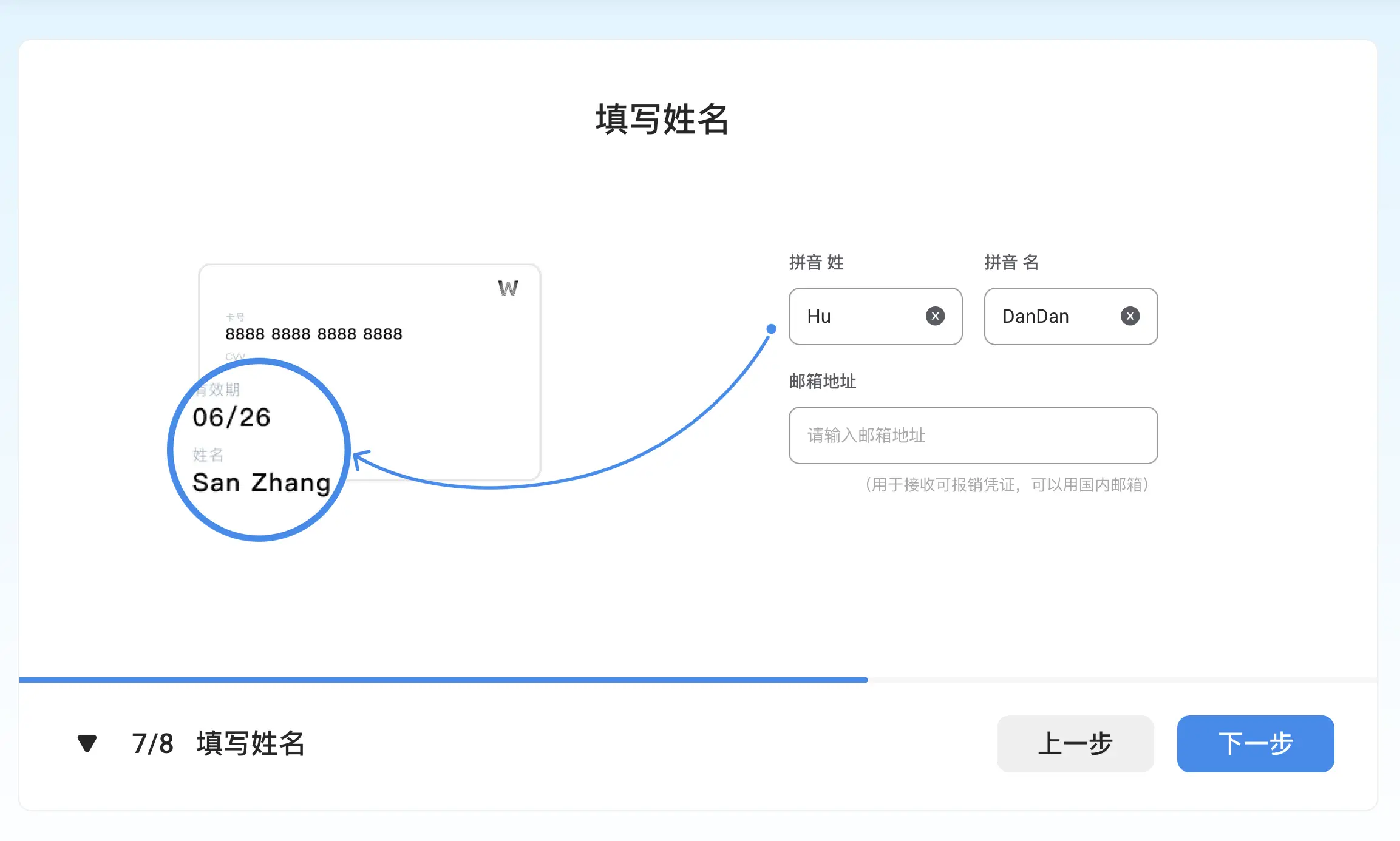1400x841 pixels.
Task: Click the email hint text about 可报销凭证
Action: (x=1007, y=485)
